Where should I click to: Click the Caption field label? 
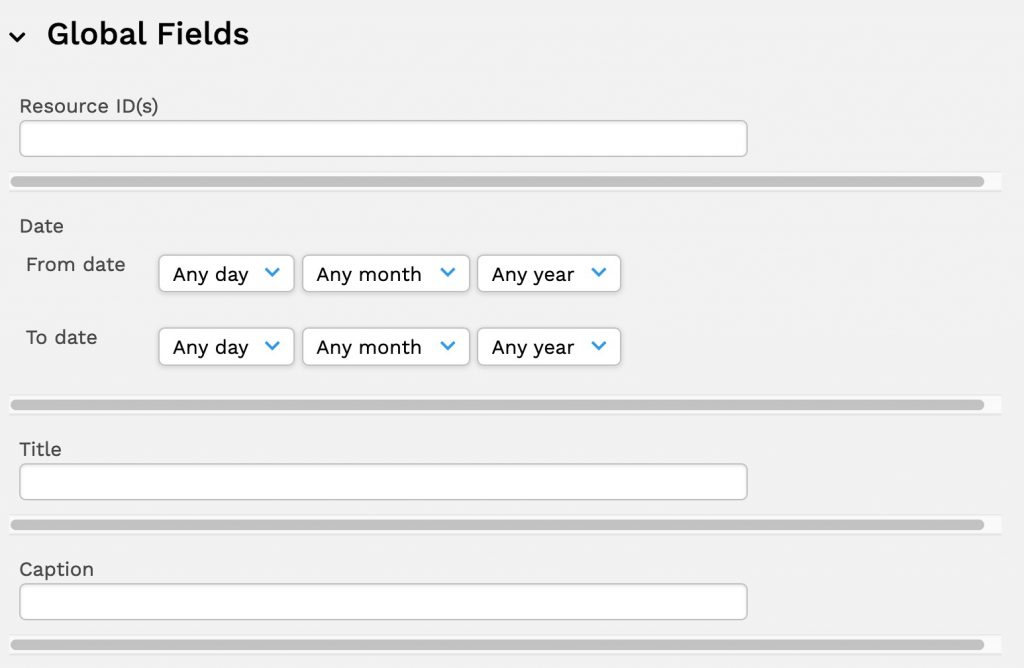(x=57, y=569)
